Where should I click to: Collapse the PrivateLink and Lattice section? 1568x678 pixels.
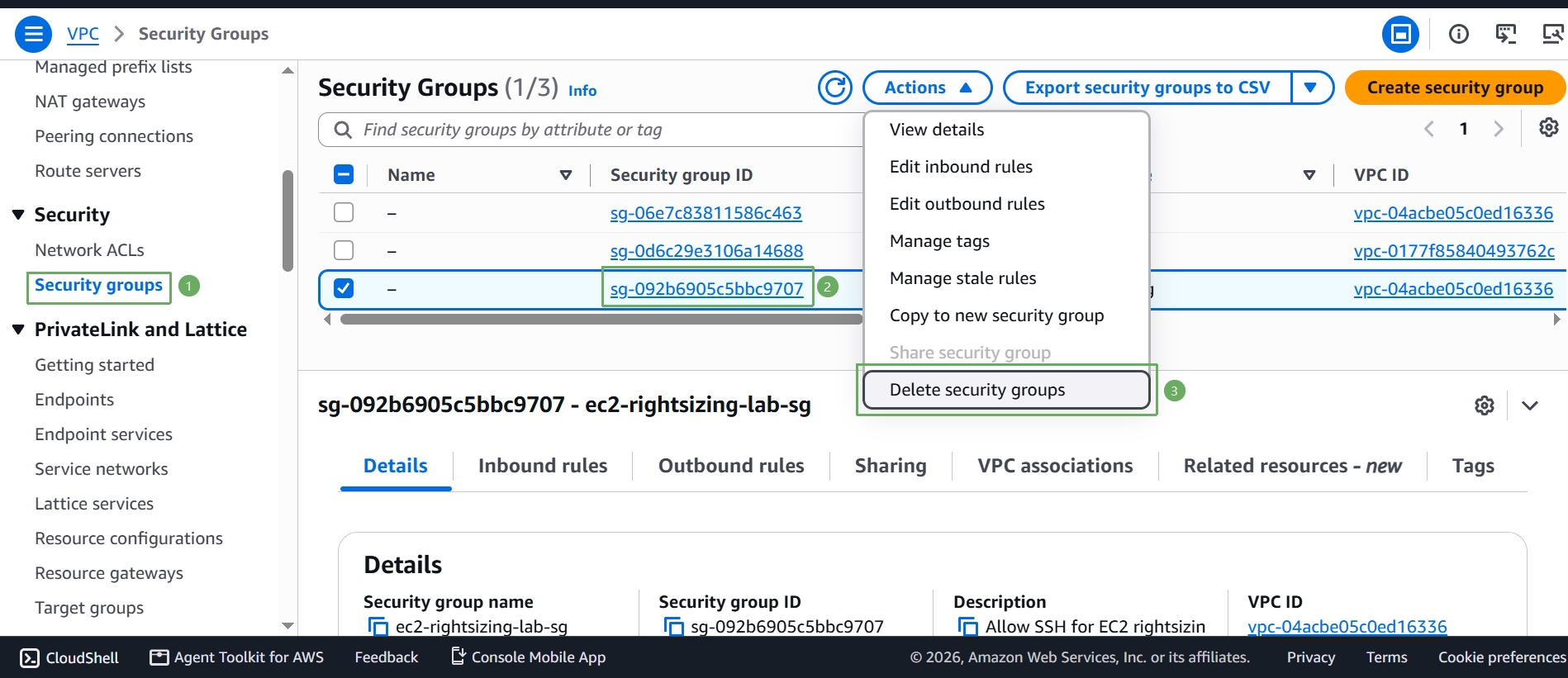point(18,330)
